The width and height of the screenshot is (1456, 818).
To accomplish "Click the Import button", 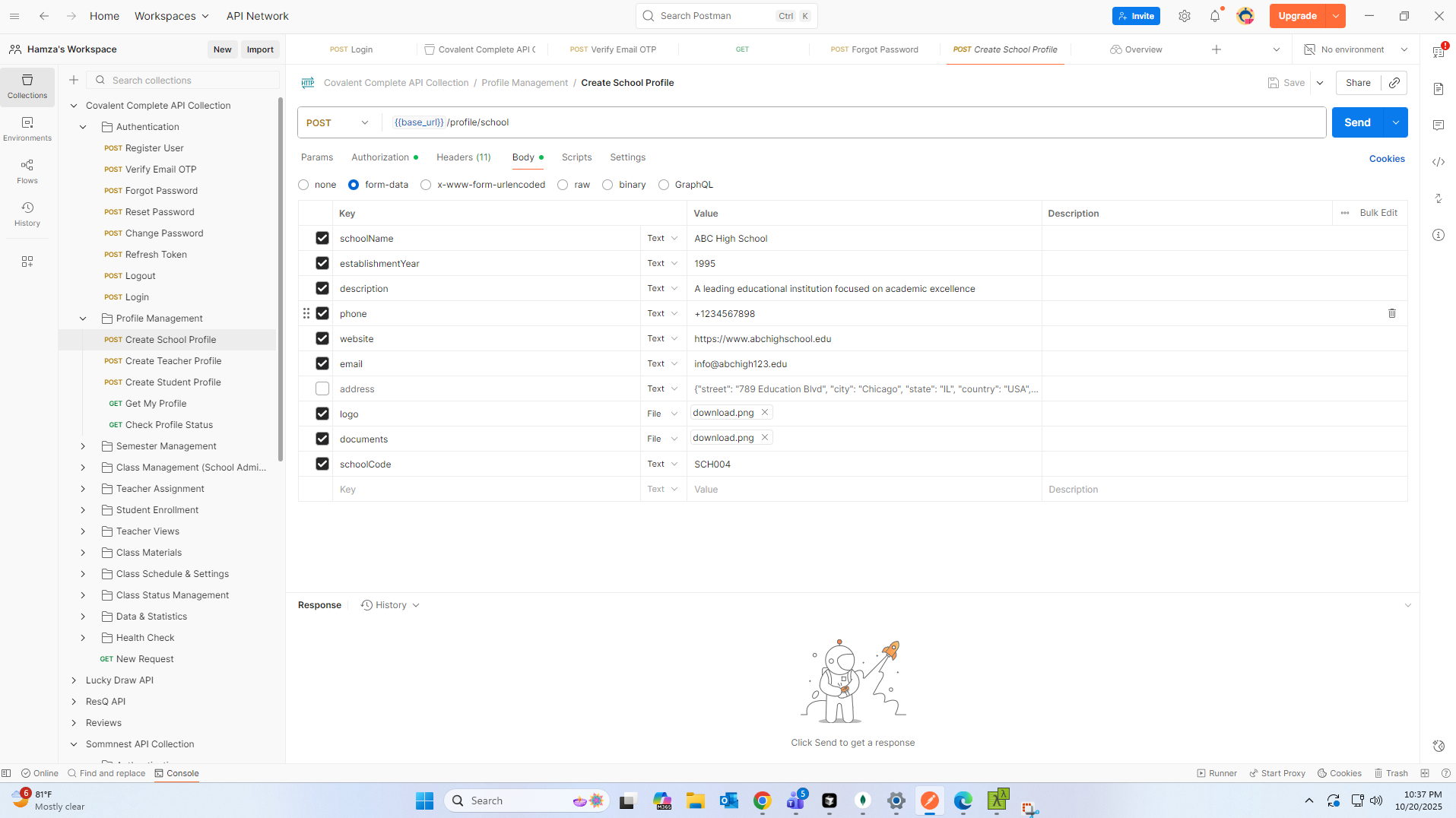I will [260, 49].
